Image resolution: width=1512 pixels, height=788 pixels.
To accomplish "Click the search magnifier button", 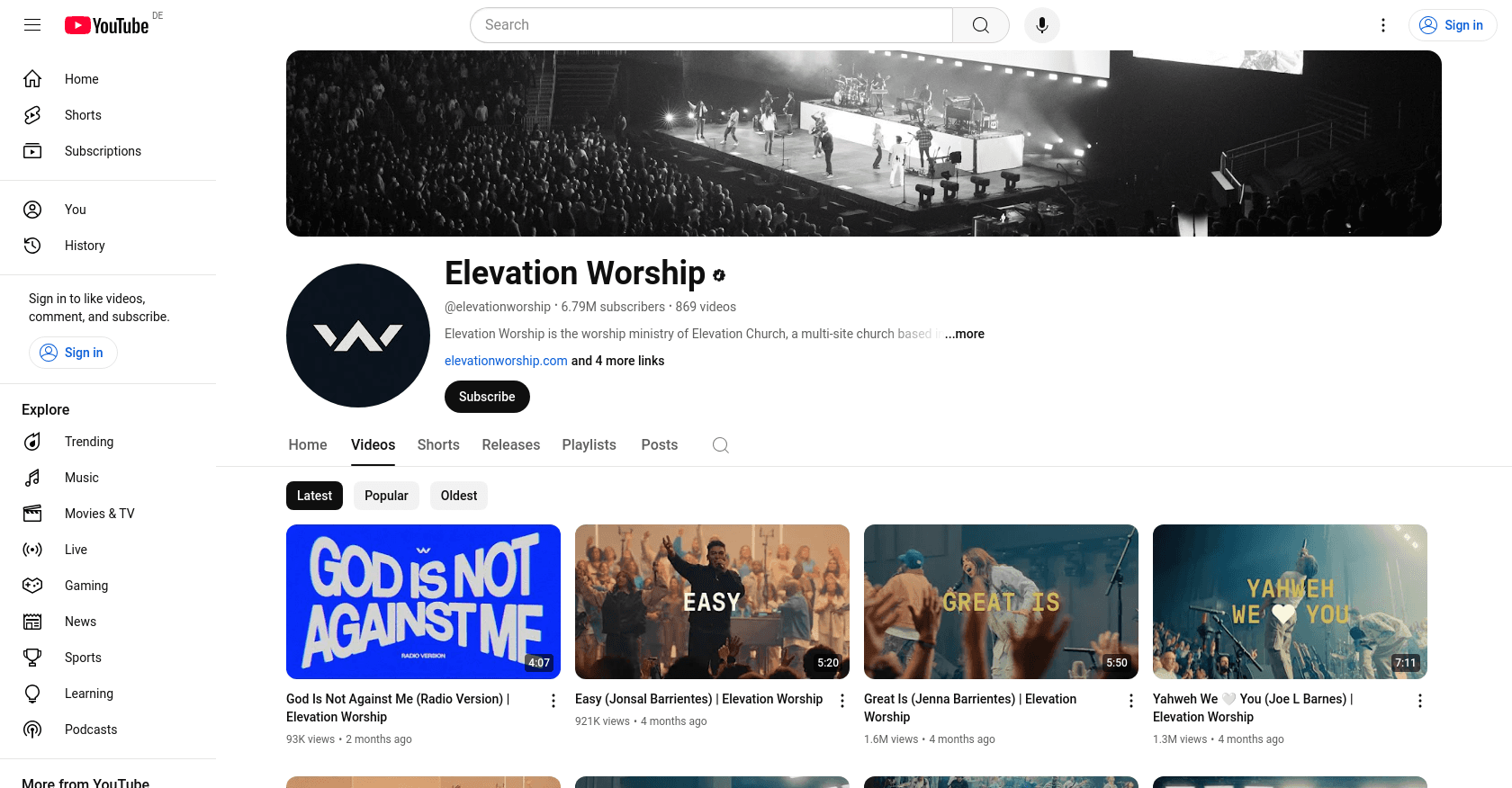I will (981, 25).
